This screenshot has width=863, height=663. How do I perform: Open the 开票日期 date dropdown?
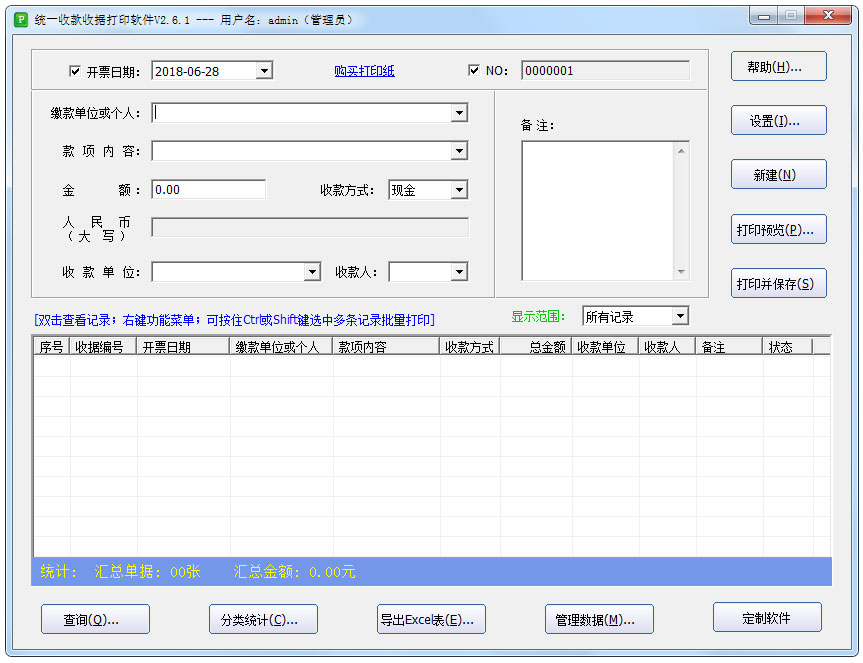265,71
